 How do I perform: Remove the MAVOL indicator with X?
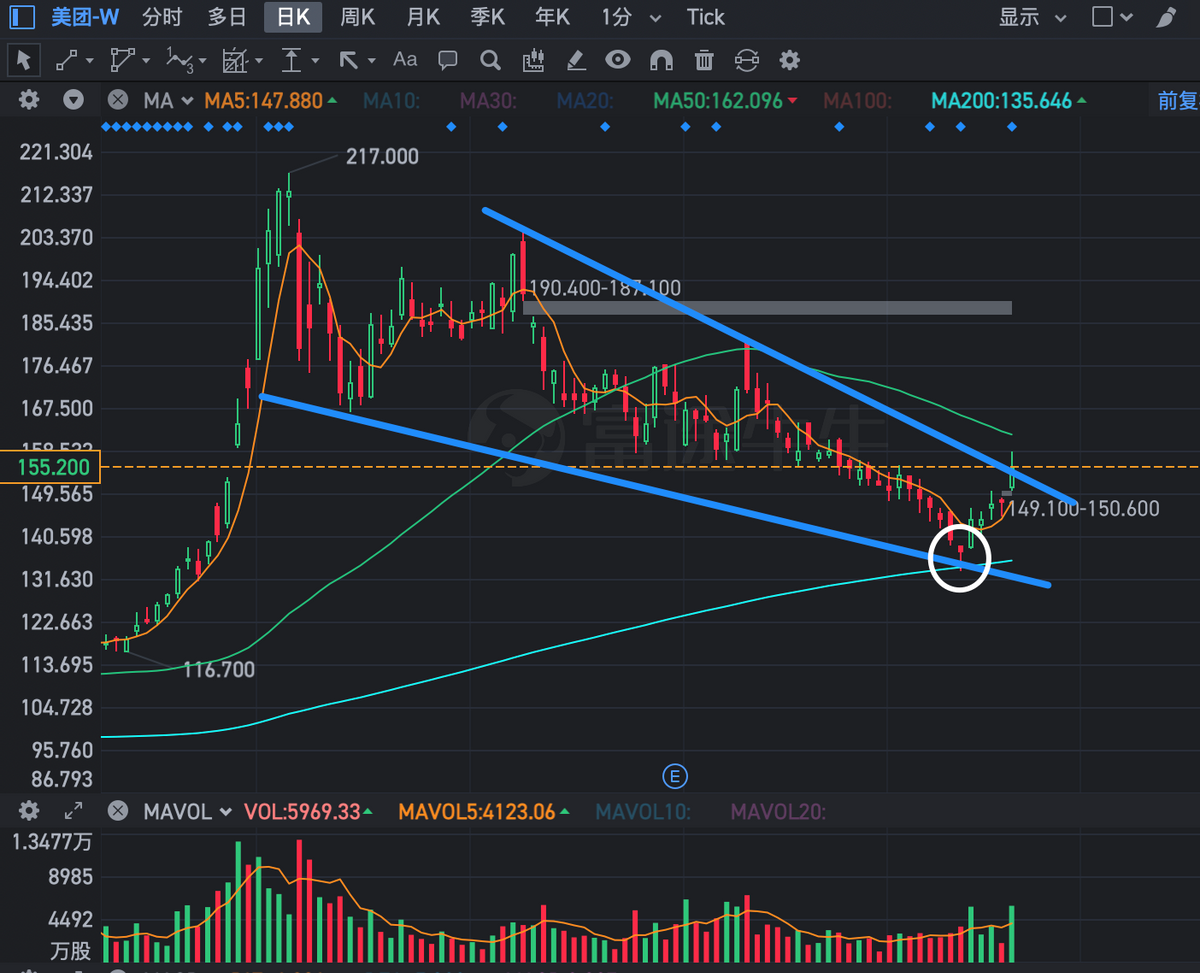[x=118, y=811]
